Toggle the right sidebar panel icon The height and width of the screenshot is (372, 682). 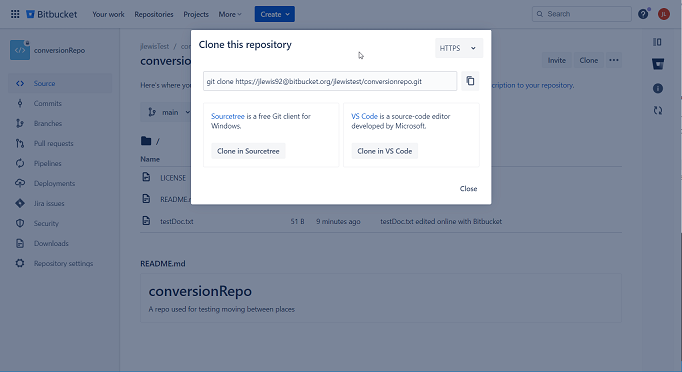click(657, 42)
